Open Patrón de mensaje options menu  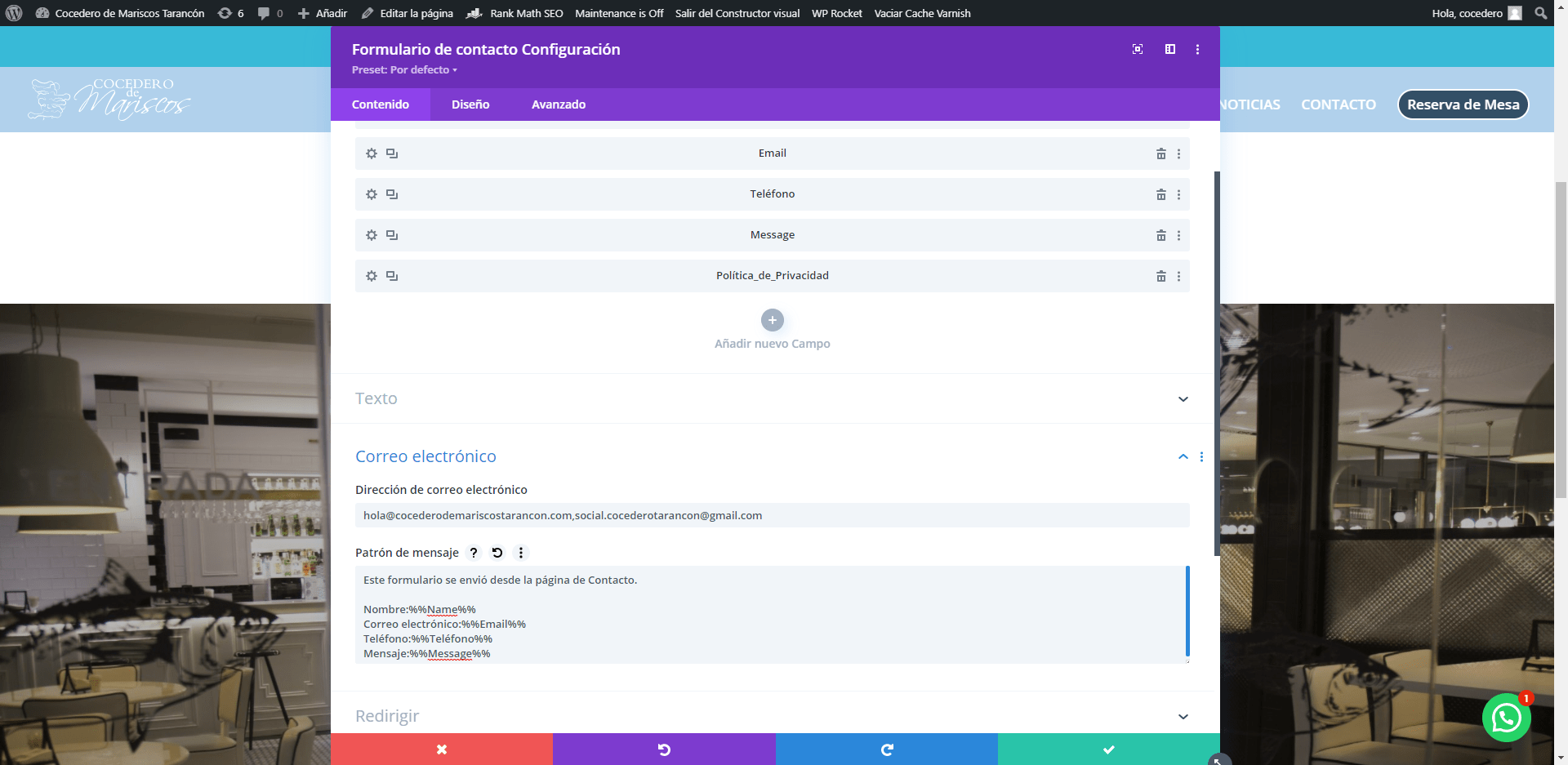coord(521,553)
